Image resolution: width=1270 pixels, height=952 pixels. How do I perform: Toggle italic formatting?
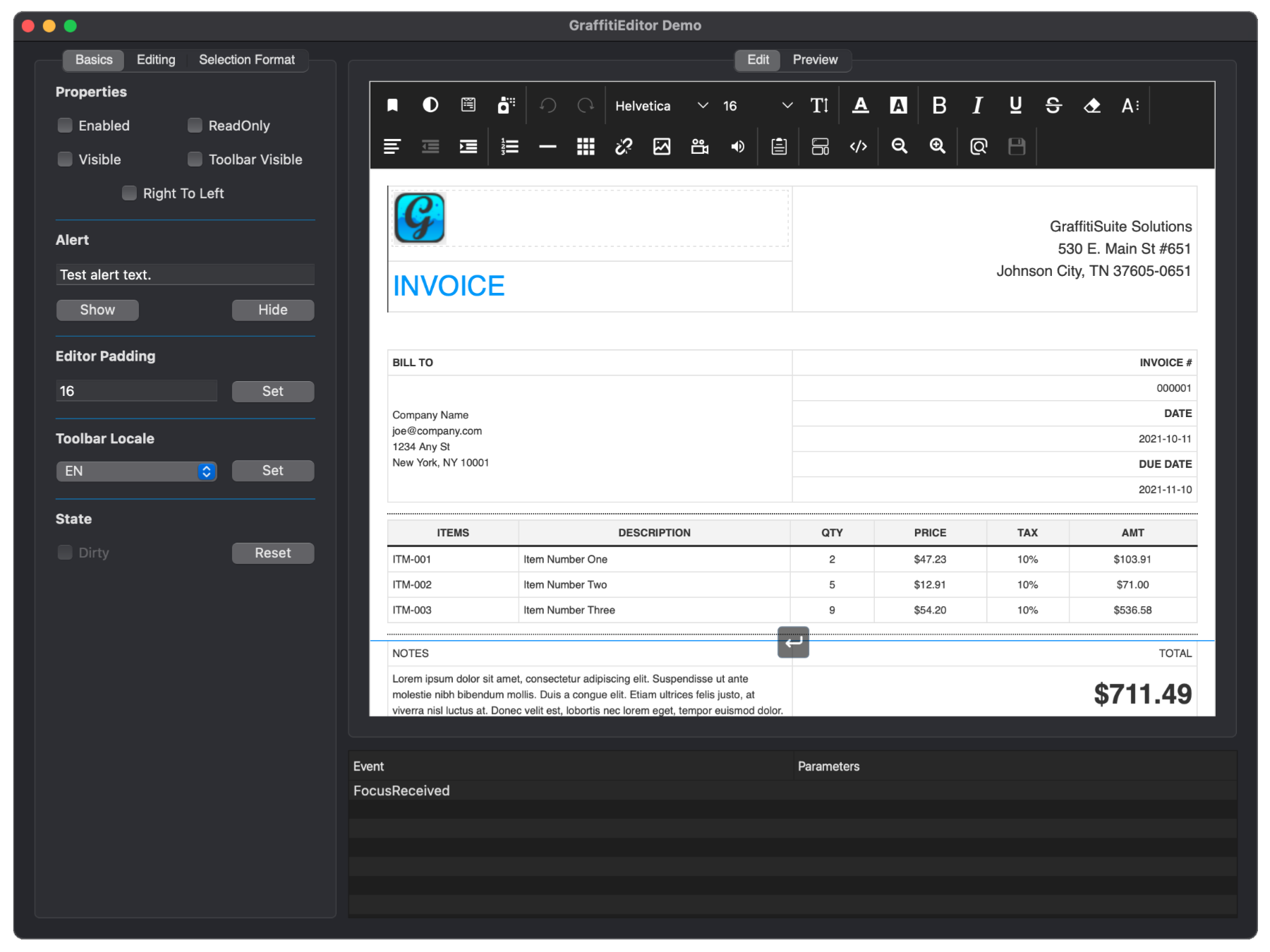977,106
